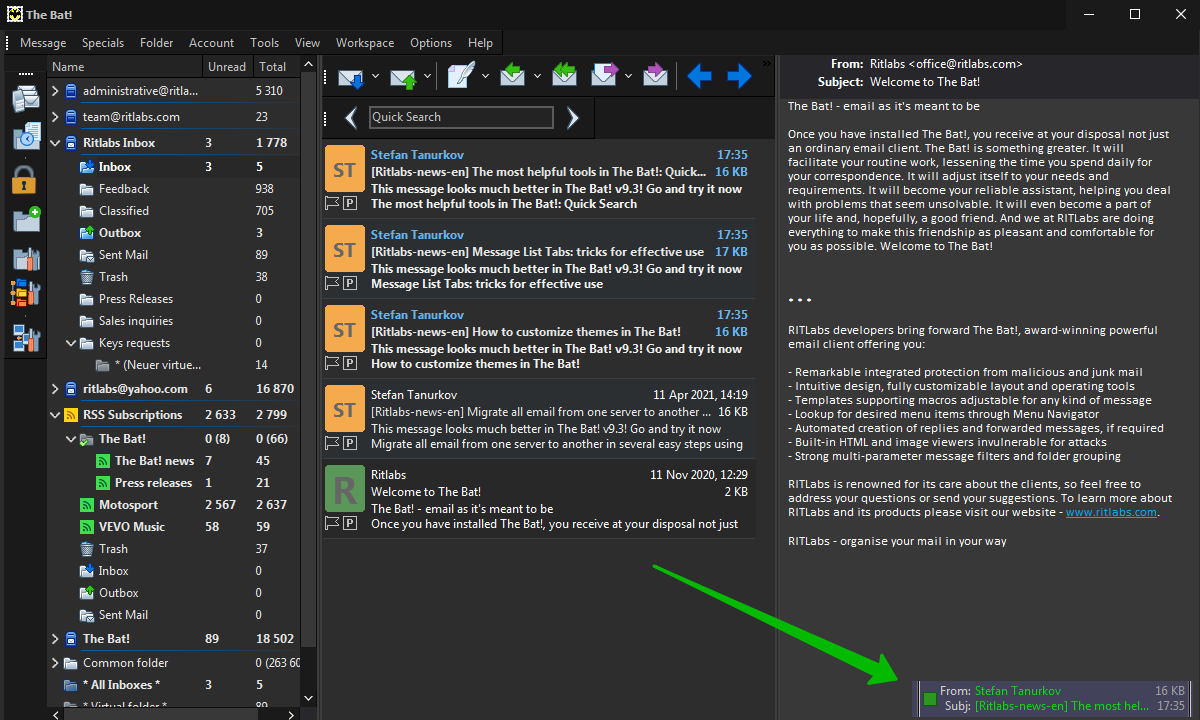Open the Specials menu
The image size is (1200, 720).
pos(103,43)
